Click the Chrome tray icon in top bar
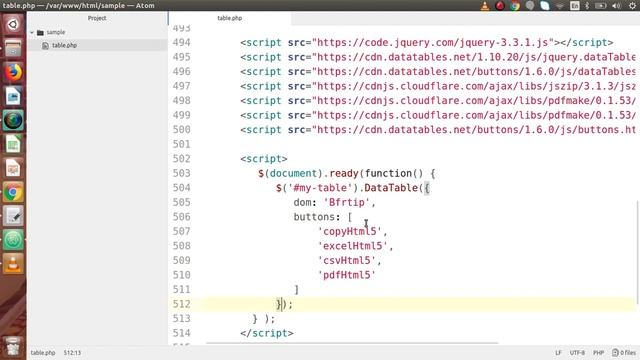 click(515, 6)
